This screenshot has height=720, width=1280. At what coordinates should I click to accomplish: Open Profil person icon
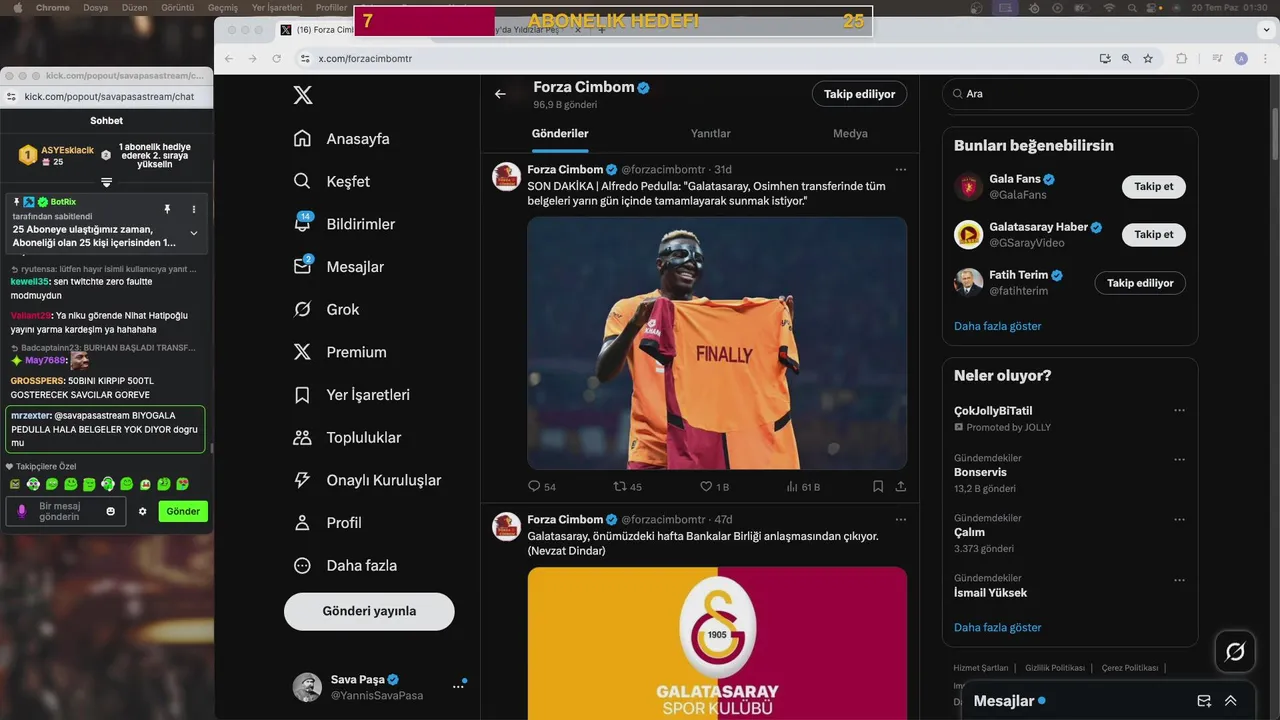click(x=302, y=522)
